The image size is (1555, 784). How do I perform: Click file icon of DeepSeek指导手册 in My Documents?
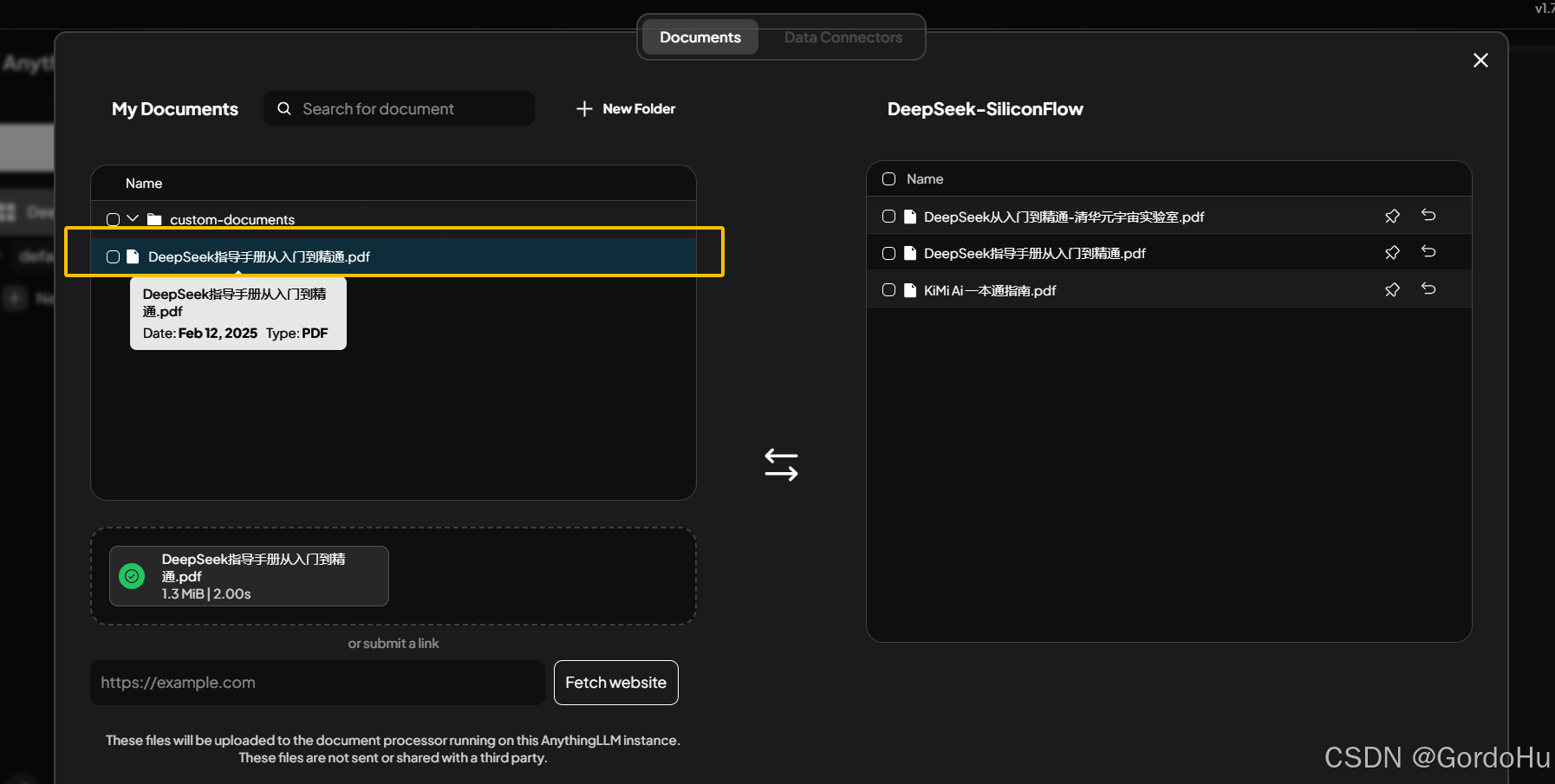pyautogui.click(x=133, y=256)
